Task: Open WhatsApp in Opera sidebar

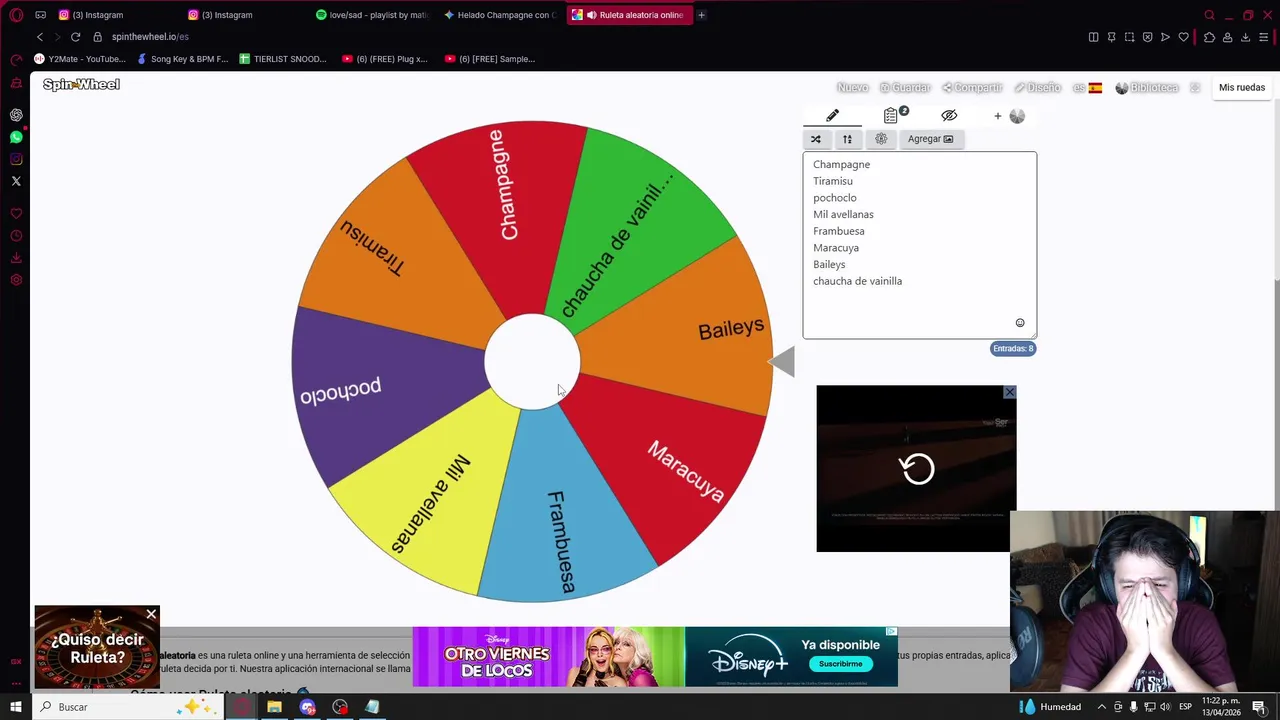Action: point(16,137)
